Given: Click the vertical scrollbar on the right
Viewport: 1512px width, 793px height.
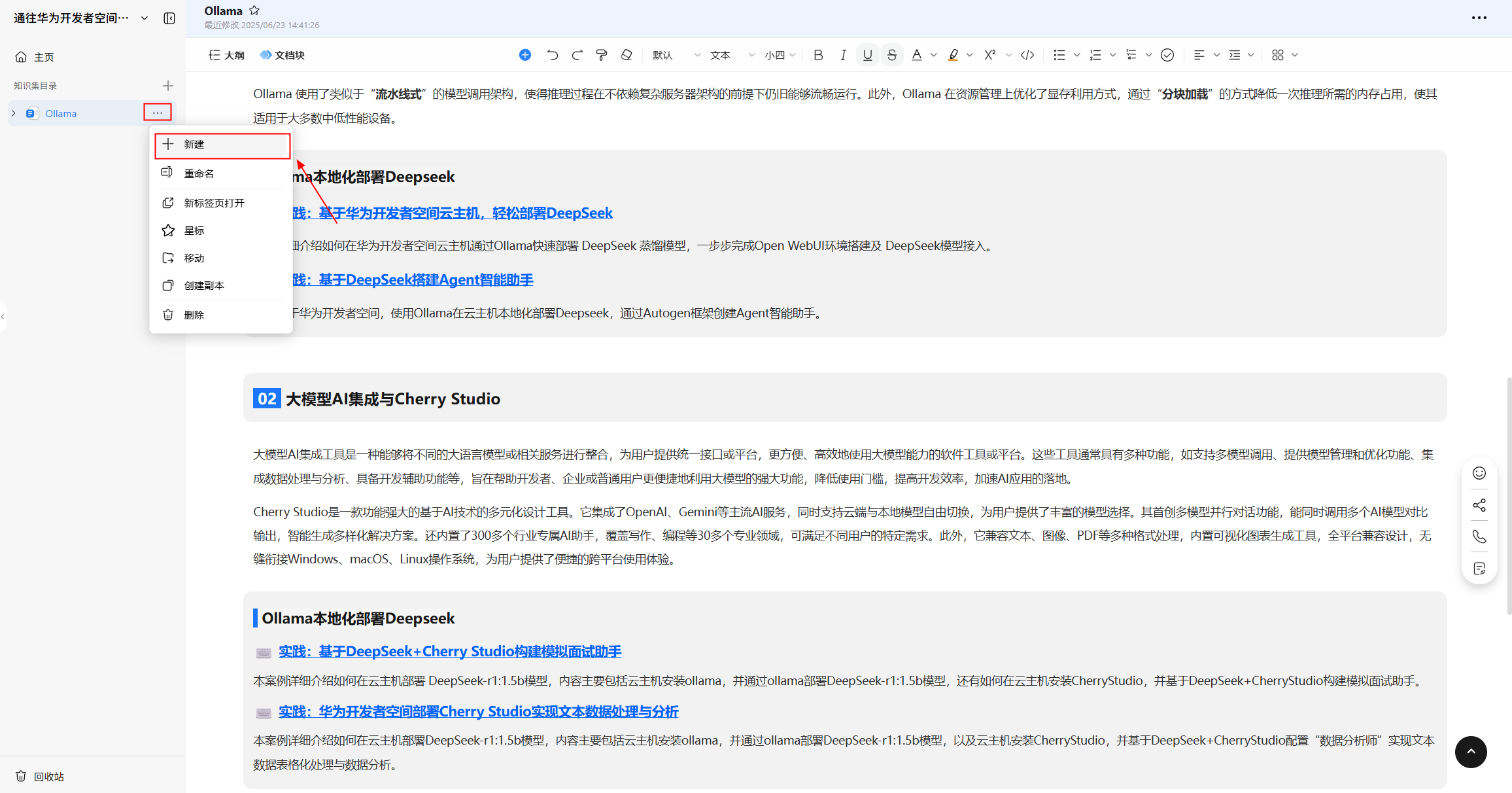Looking at the screenshot, I should (x=1509, y=496).
